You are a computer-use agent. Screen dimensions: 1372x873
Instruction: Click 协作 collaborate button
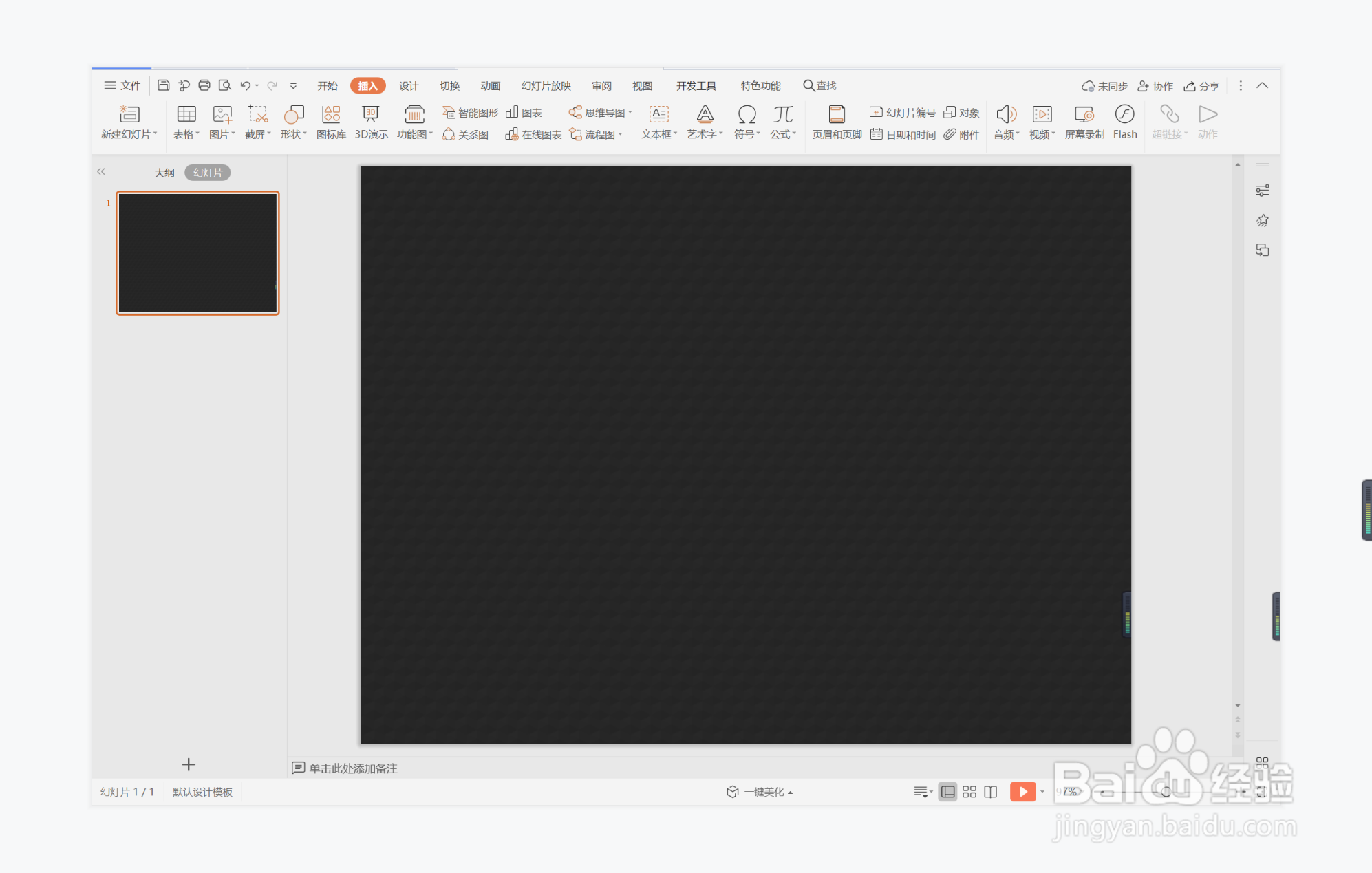(x=1155, y=86)
